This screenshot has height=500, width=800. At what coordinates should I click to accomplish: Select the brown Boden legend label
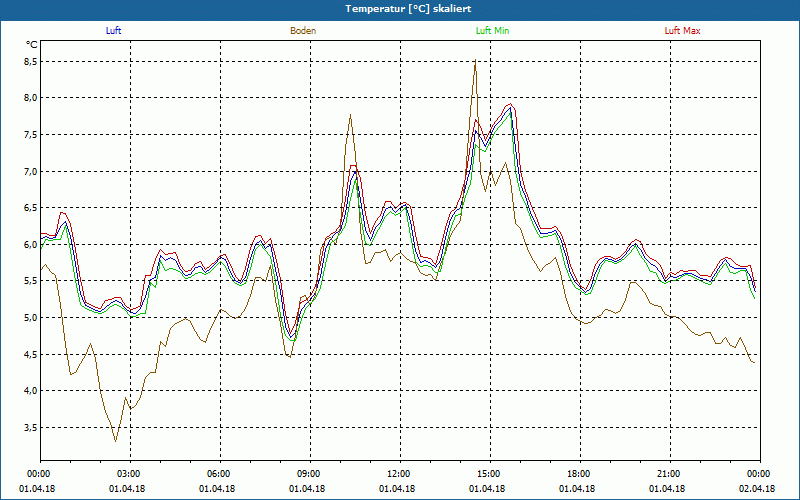[303, 31]
